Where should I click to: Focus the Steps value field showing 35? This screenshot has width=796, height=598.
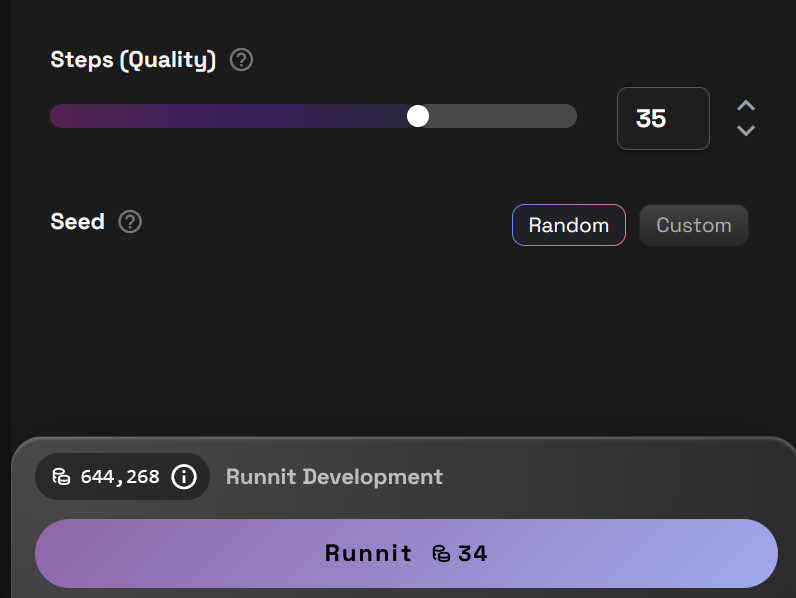click(x=662, y=119)
